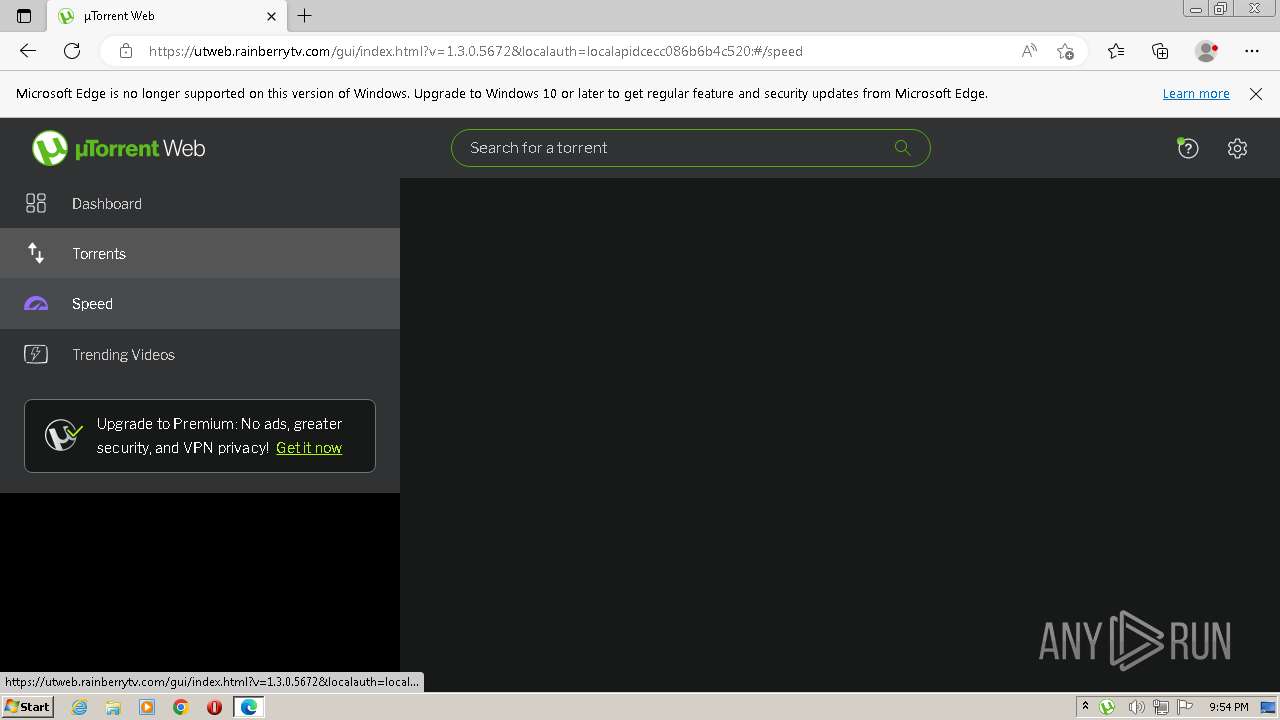Launch Chrome from the taskbar
1280x720 pixels.
(181, 707)
